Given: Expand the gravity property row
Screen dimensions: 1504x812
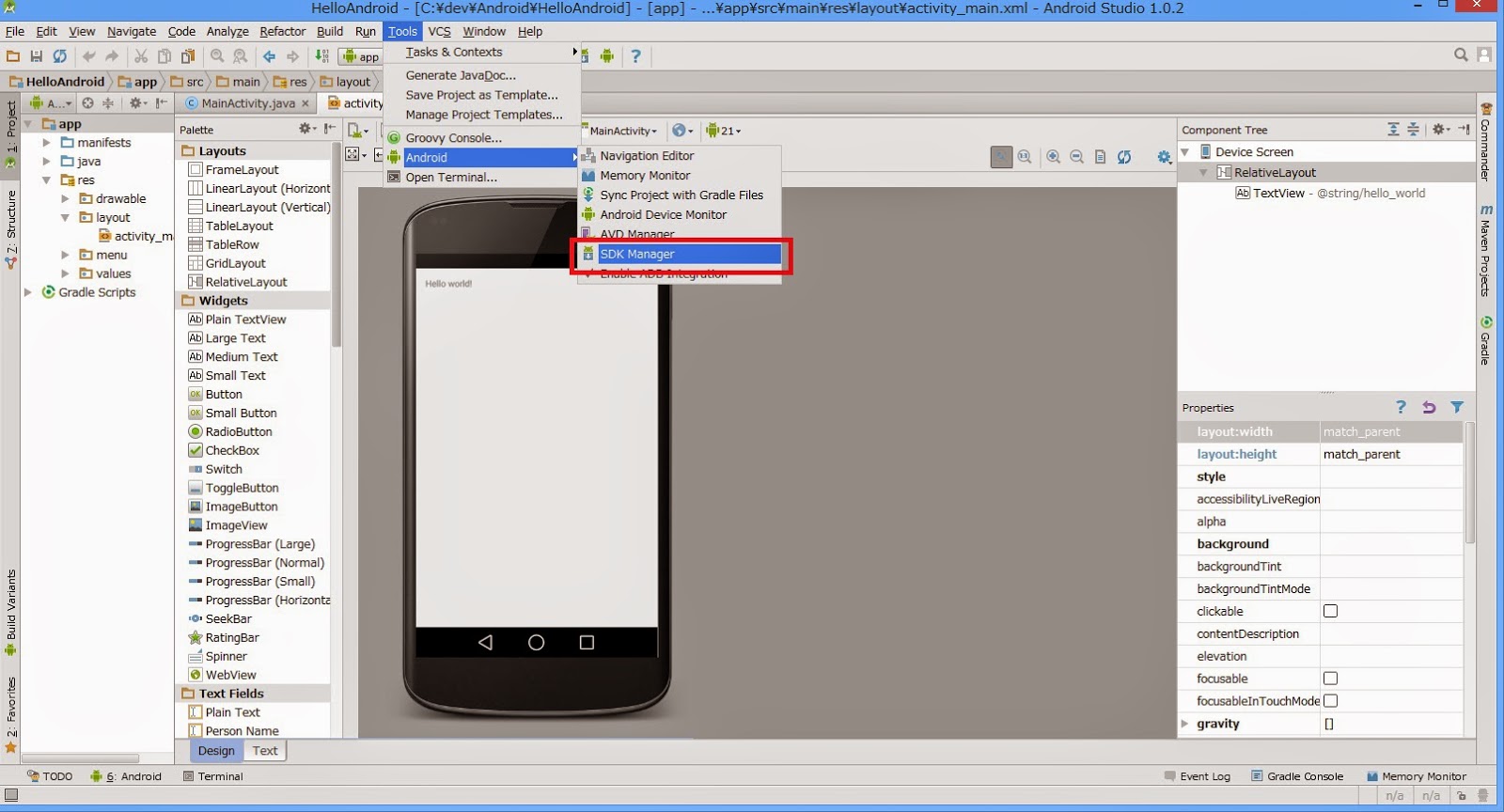Looking at the screenshot, I should tap(1185, 724).
